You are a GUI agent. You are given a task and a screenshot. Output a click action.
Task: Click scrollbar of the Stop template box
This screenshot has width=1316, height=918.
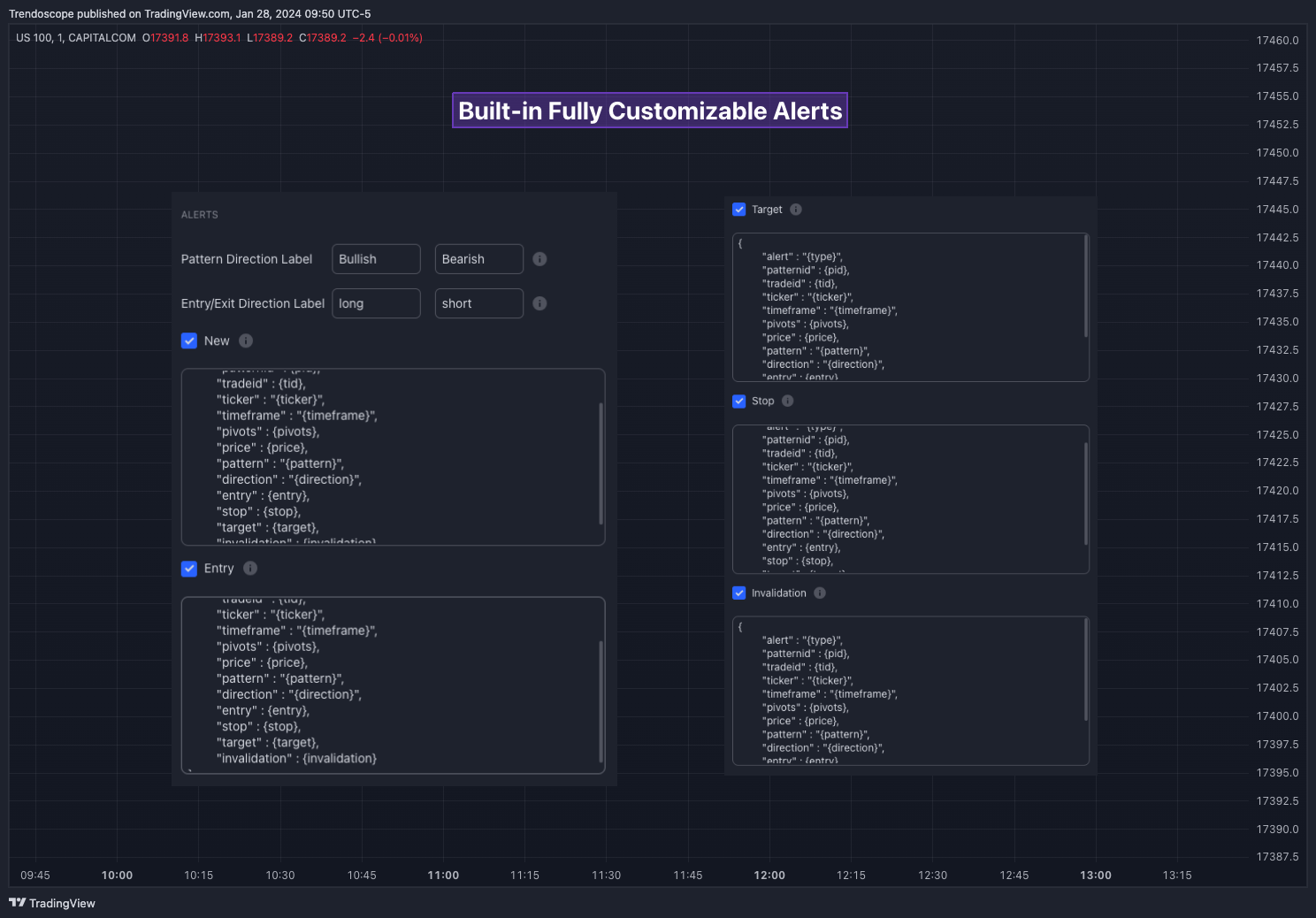[1086, 493]
